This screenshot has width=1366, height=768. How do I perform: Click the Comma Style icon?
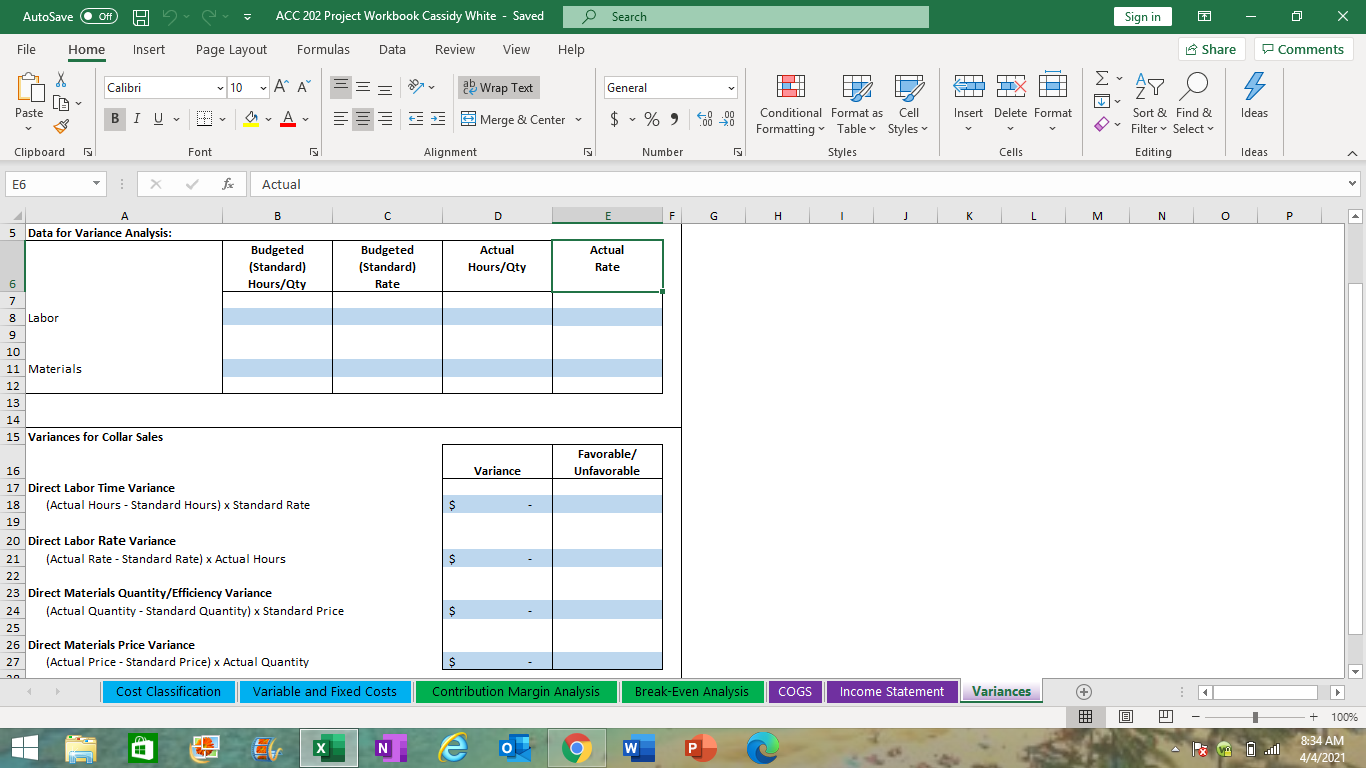click(671, 117)
